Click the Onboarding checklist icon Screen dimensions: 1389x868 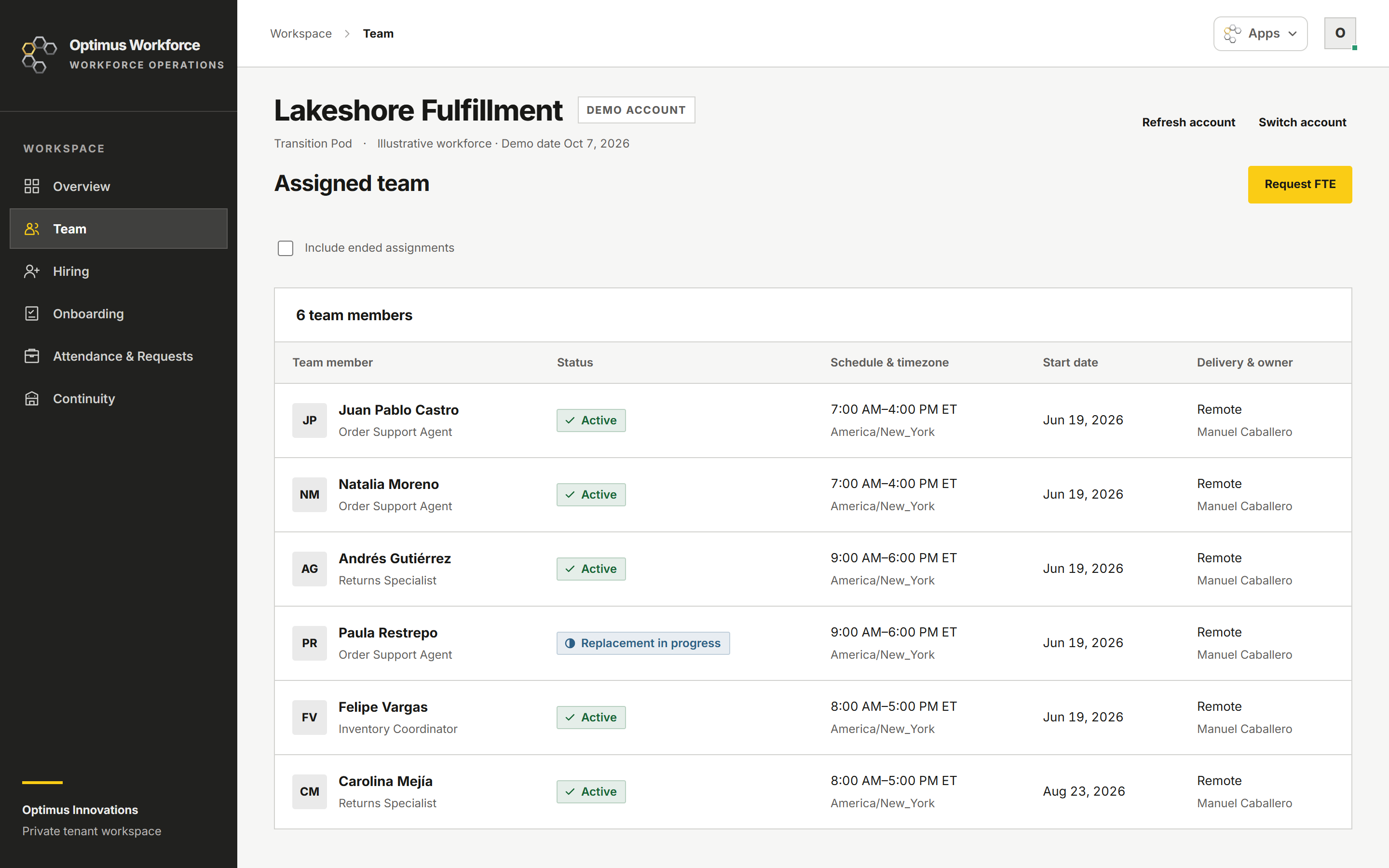pos(32,313)
